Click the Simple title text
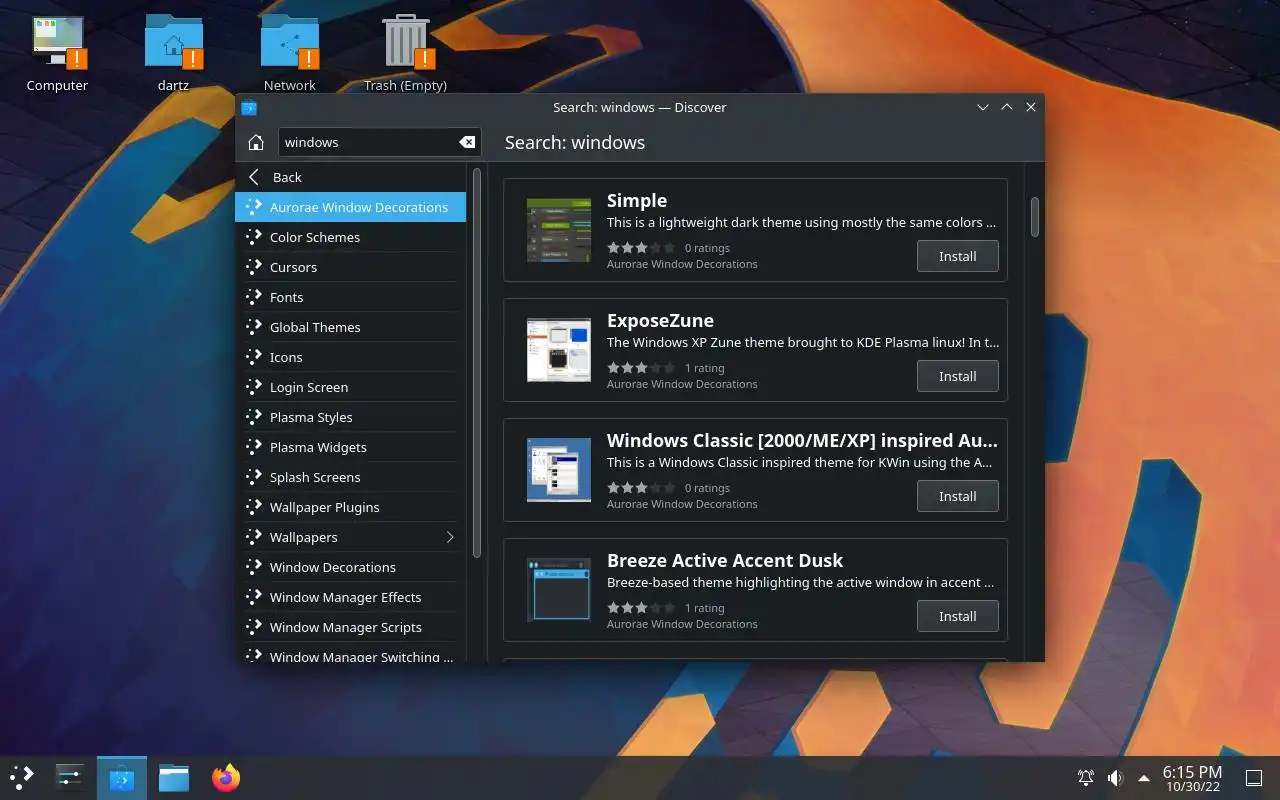 pos(637,200)
